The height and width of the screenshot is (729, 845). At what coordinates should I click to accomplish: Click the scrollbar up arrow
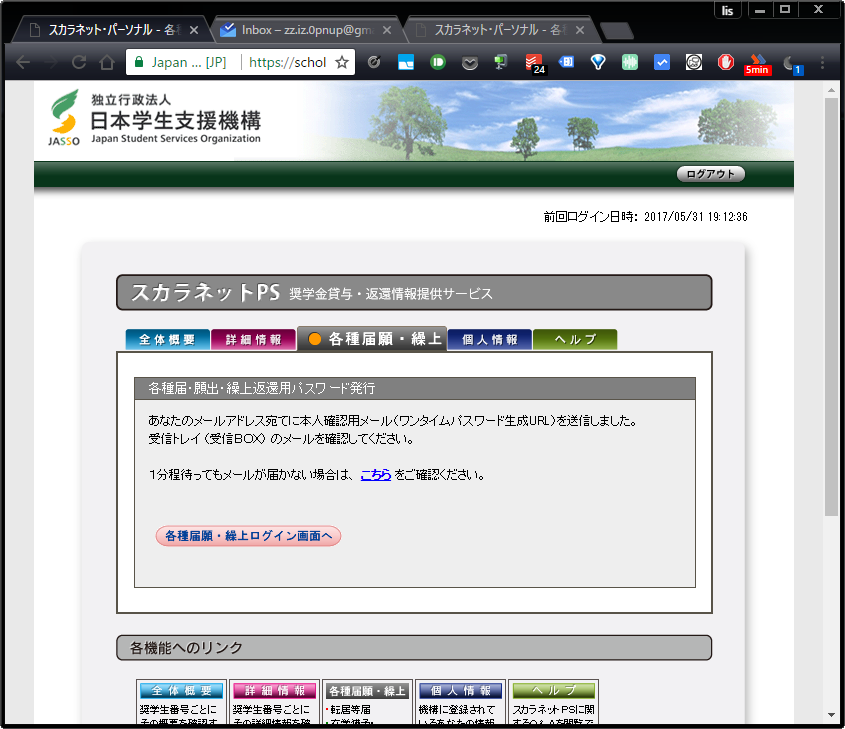tap(832, 89)
